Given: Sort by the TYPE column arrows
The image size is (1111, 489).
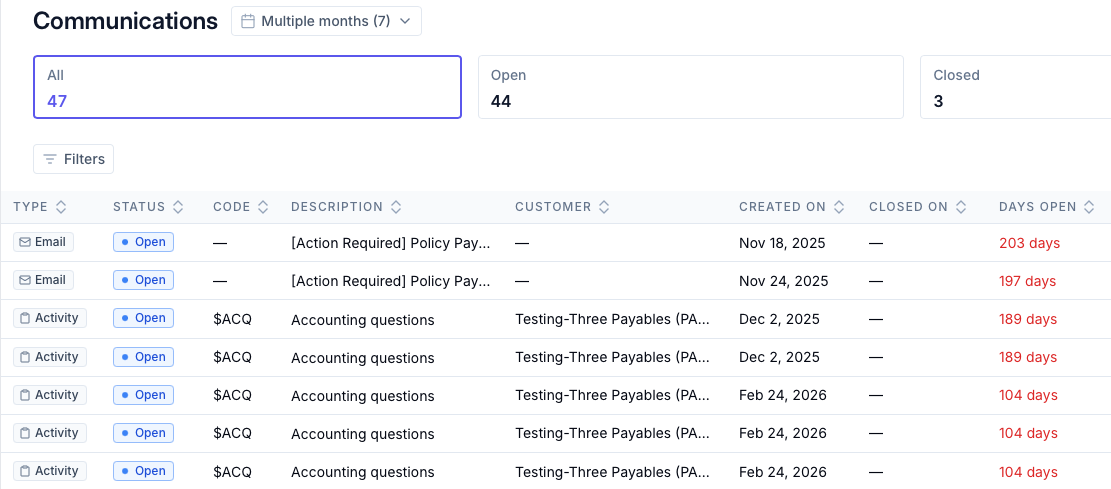Looking at the screenshot, I should 61,207.
